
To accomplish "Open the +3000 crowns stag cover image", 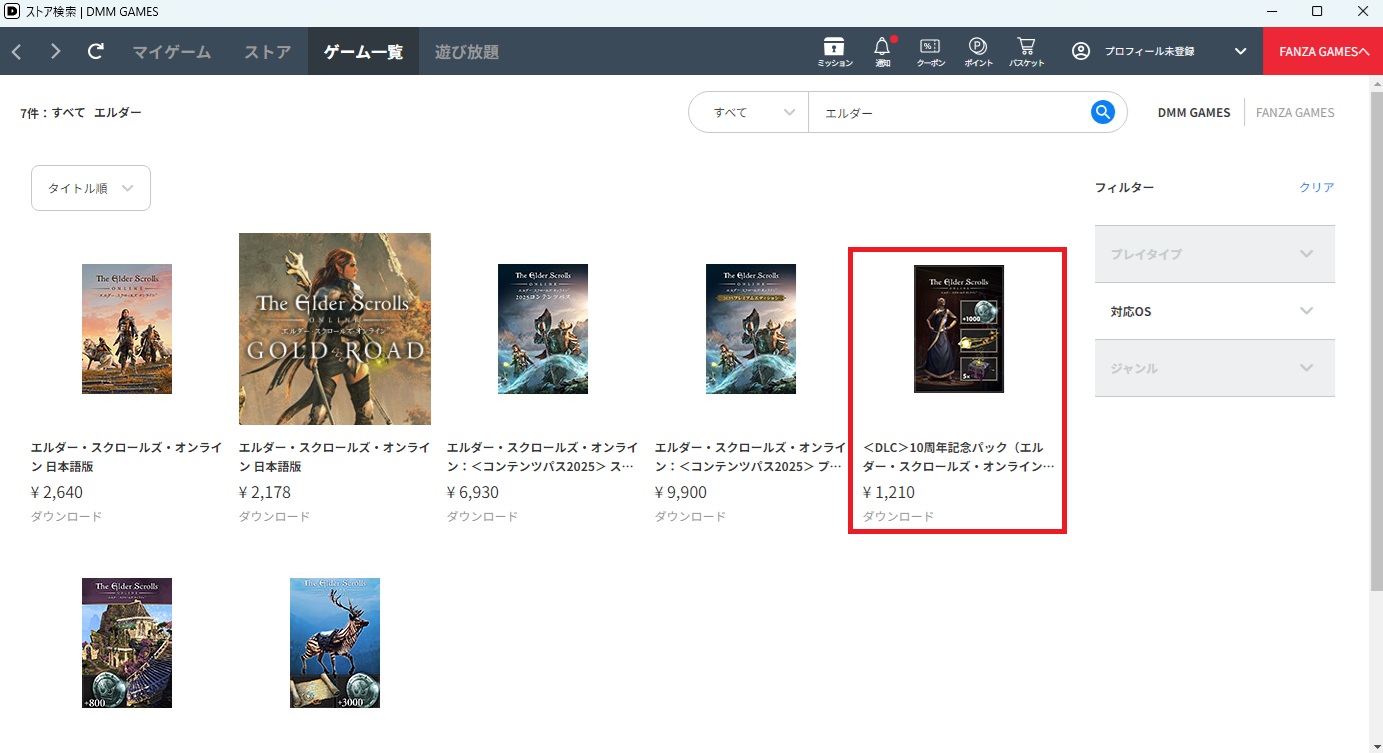I will (335, 643).
